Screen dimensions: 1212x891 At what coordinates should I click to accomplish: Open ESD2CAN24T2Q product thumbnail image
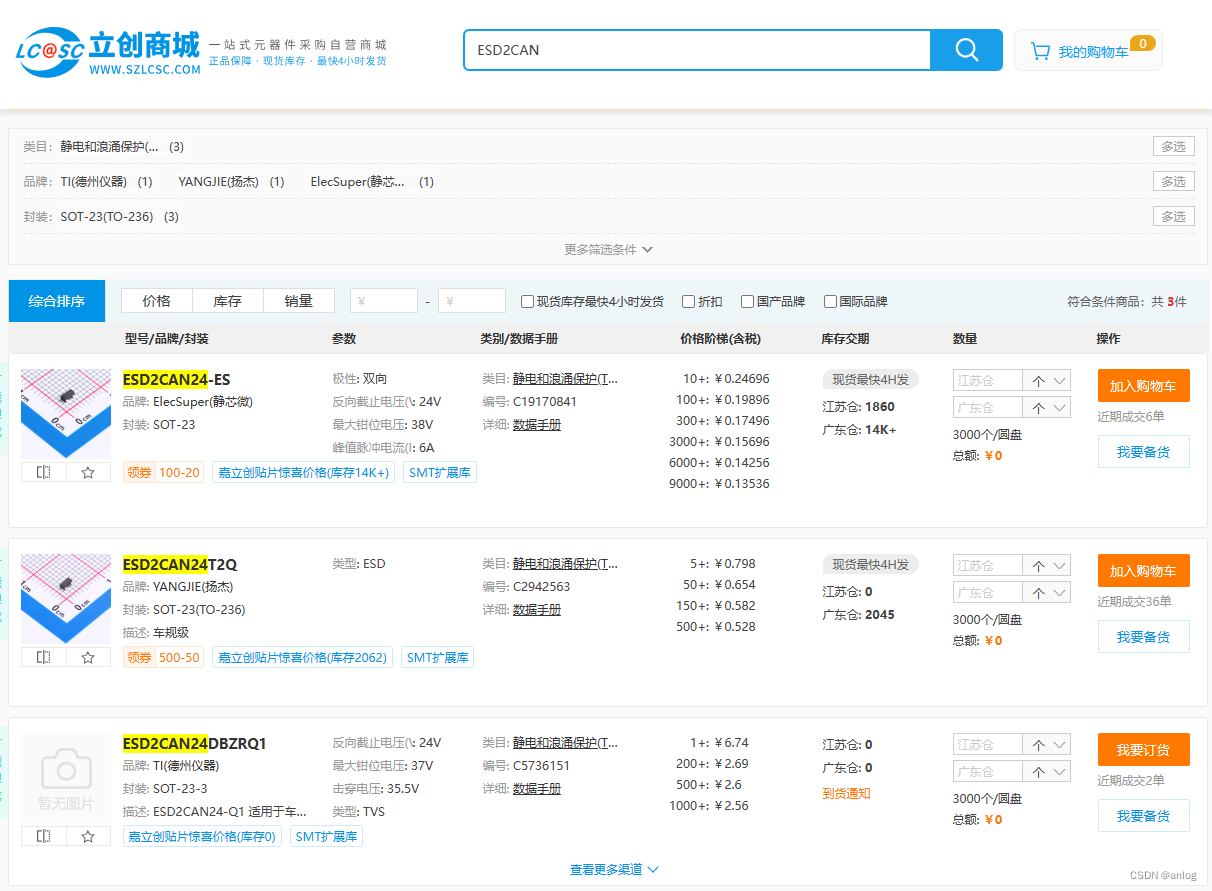point(66,599)
